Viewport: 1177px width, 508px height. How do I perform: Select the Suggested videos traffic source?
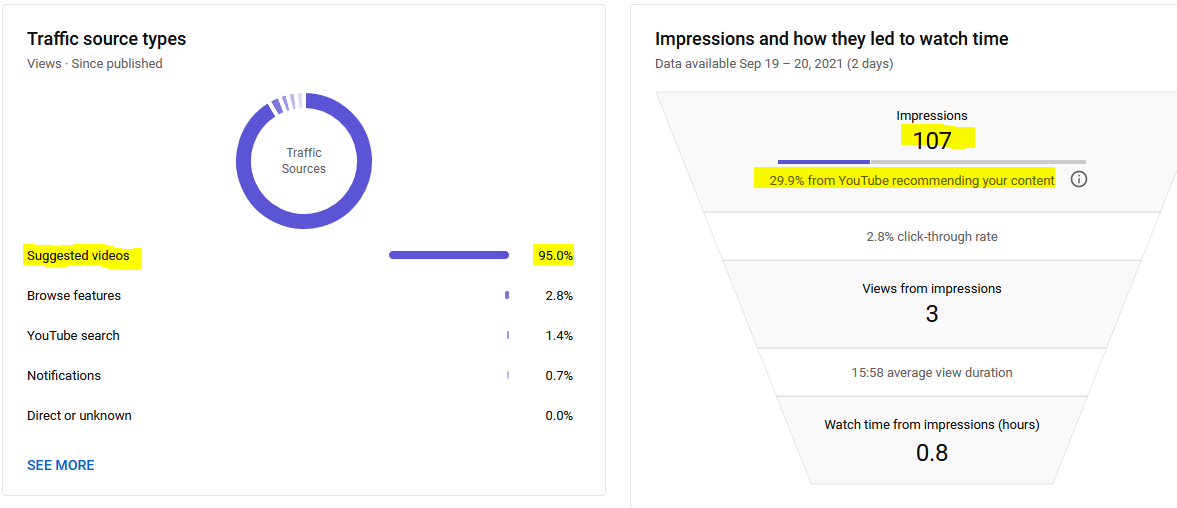click(78, 256)
